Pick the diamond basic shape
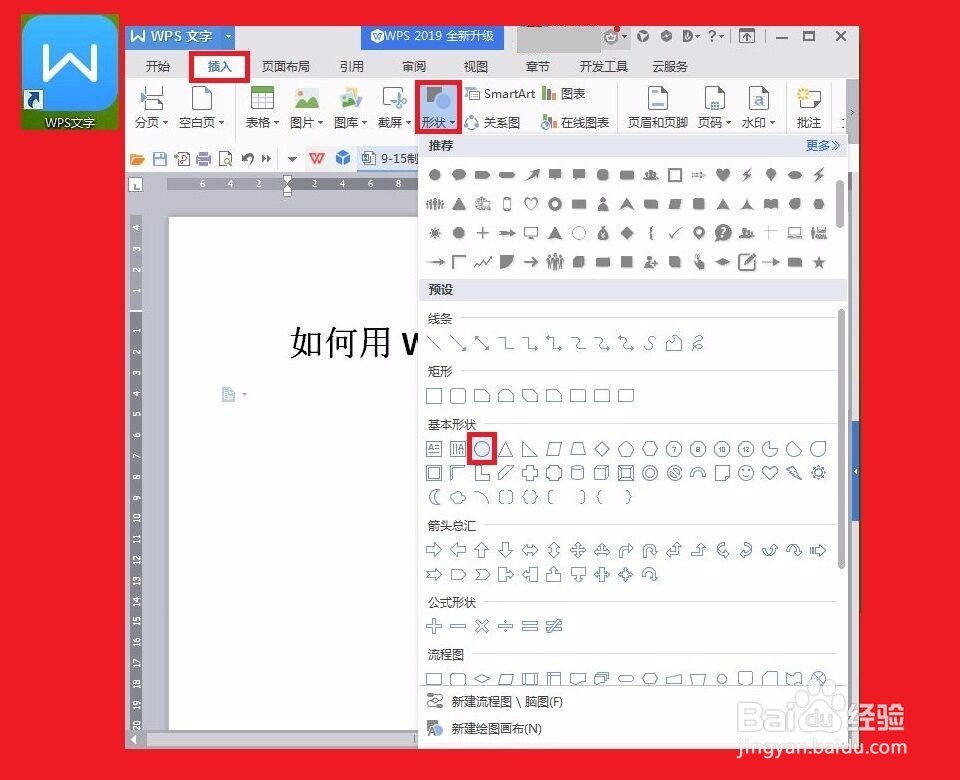960x780 pixels. (602, 449)
